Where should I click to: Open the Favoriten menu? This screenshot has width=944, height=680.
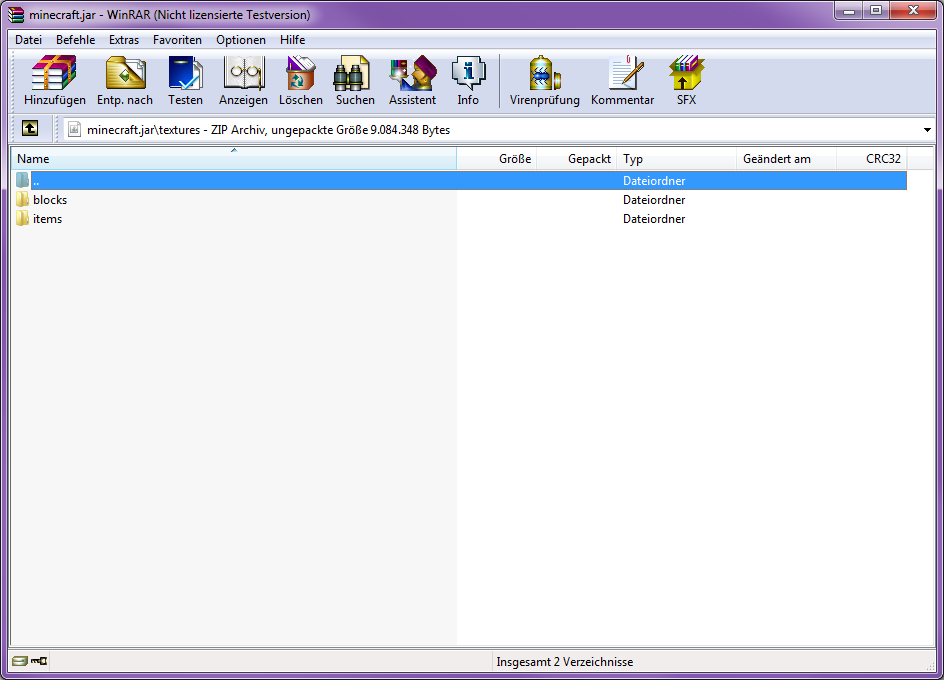177,40
